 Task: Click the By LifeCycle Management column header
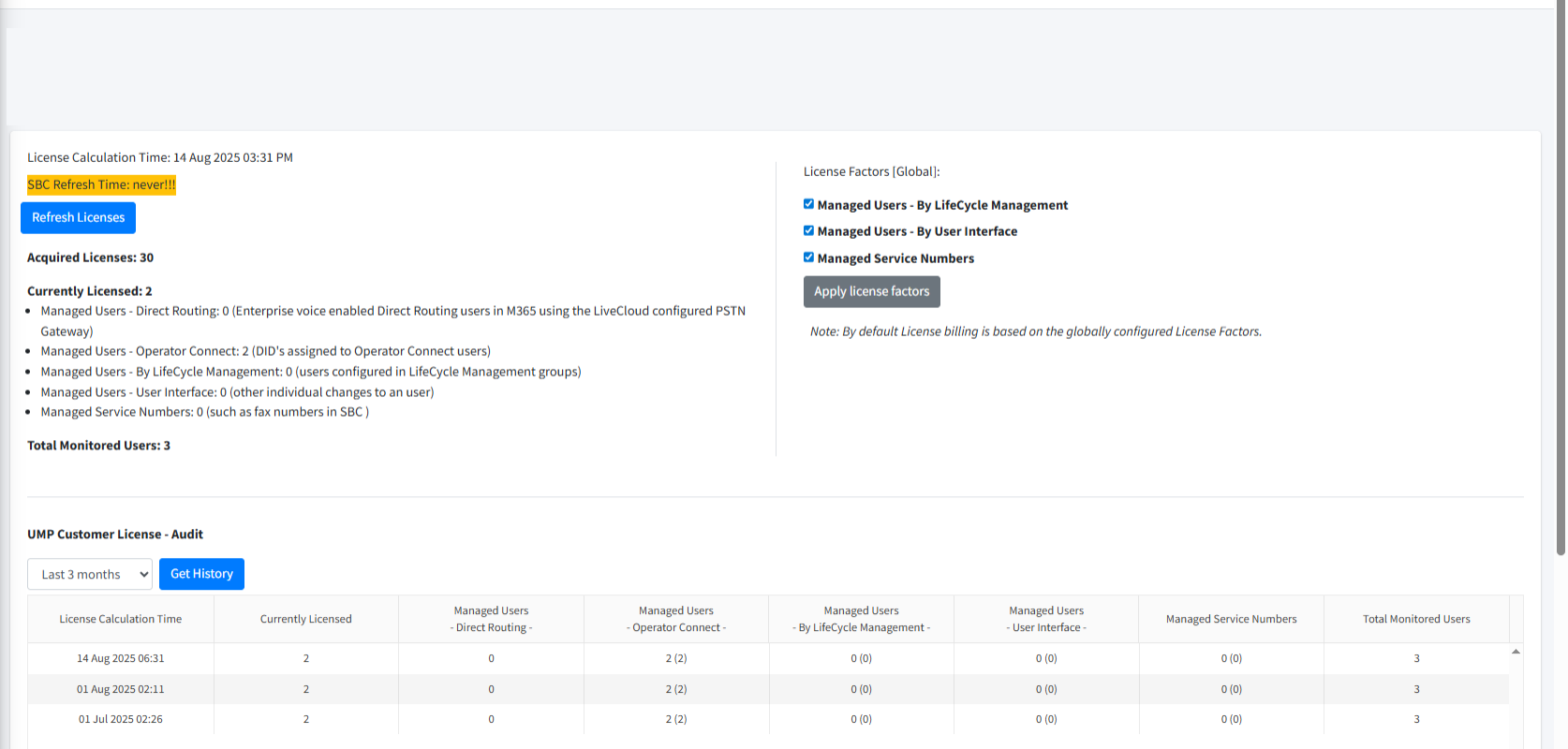(x=861, y=620)
